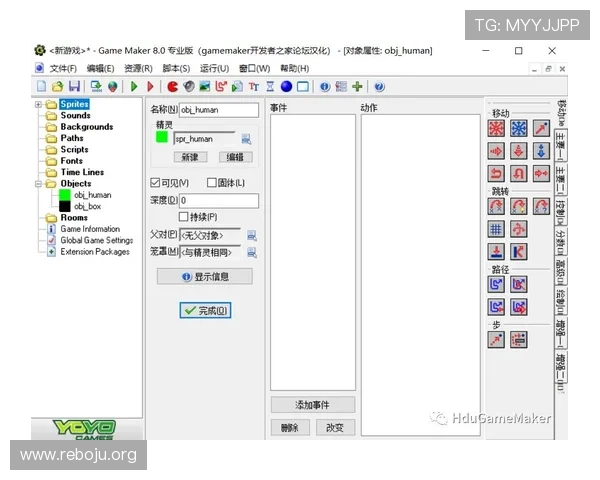Select the blue Move Free action icon
600x480 pixels.
(x=518, y=128)
